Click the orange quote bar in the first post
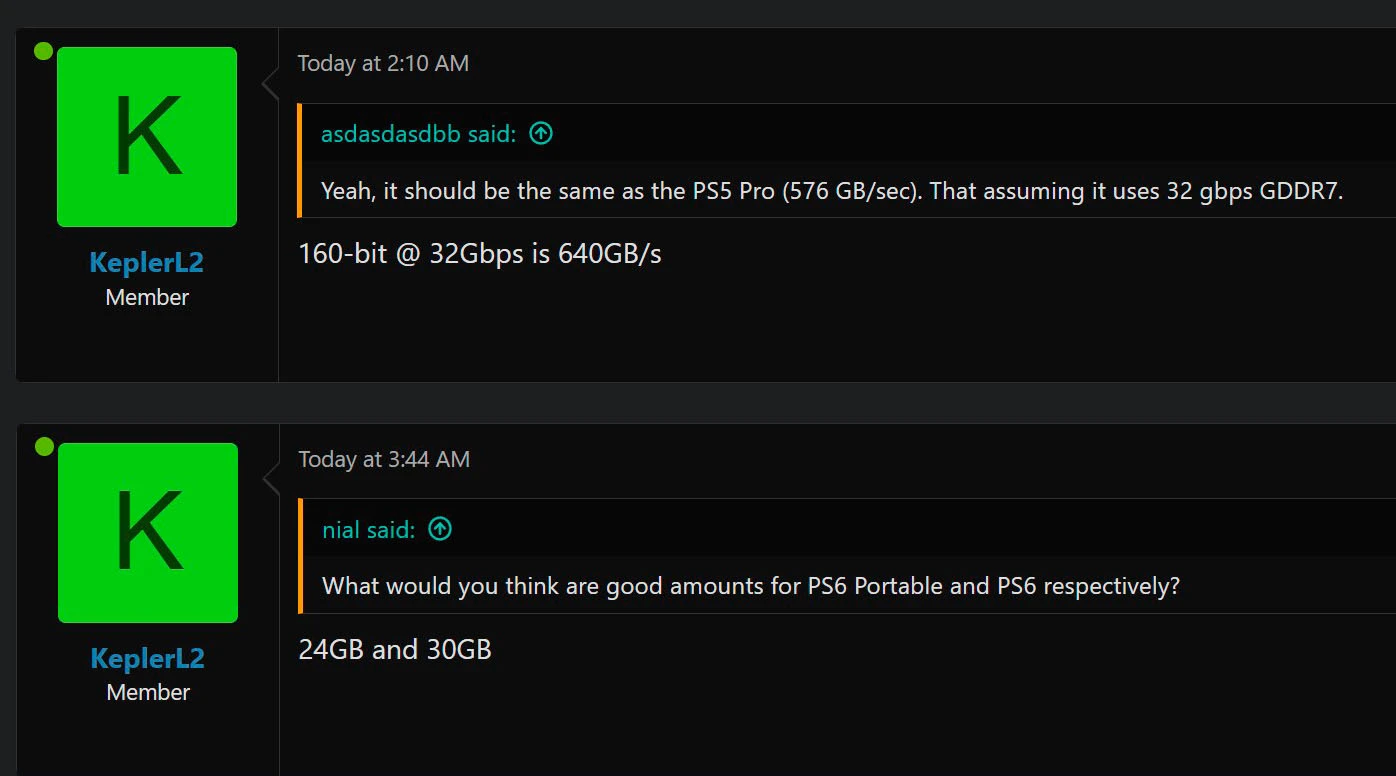Image resolution: width=1396 pixels, height=776 pixels. click(299, 160)
